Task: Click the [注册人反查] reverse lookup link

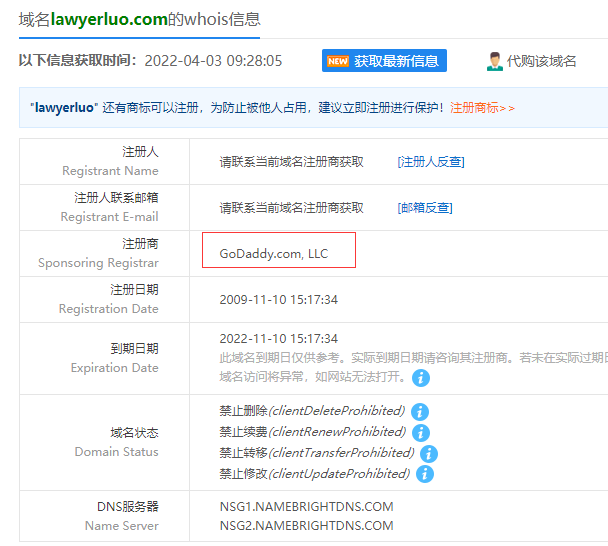Action: [x=430, y=162]
